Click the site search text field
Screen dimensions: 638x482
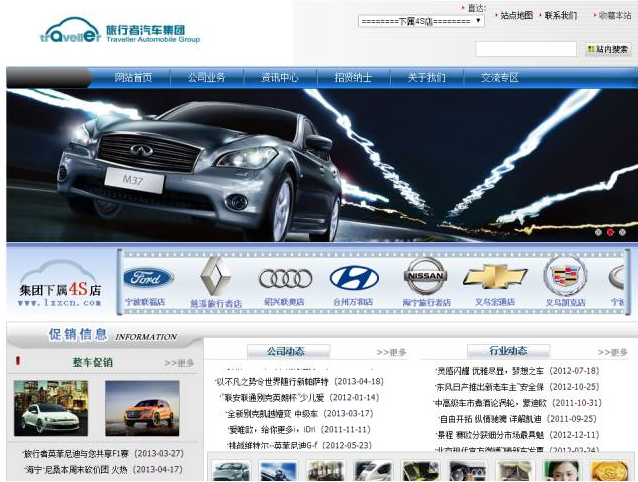525,49
